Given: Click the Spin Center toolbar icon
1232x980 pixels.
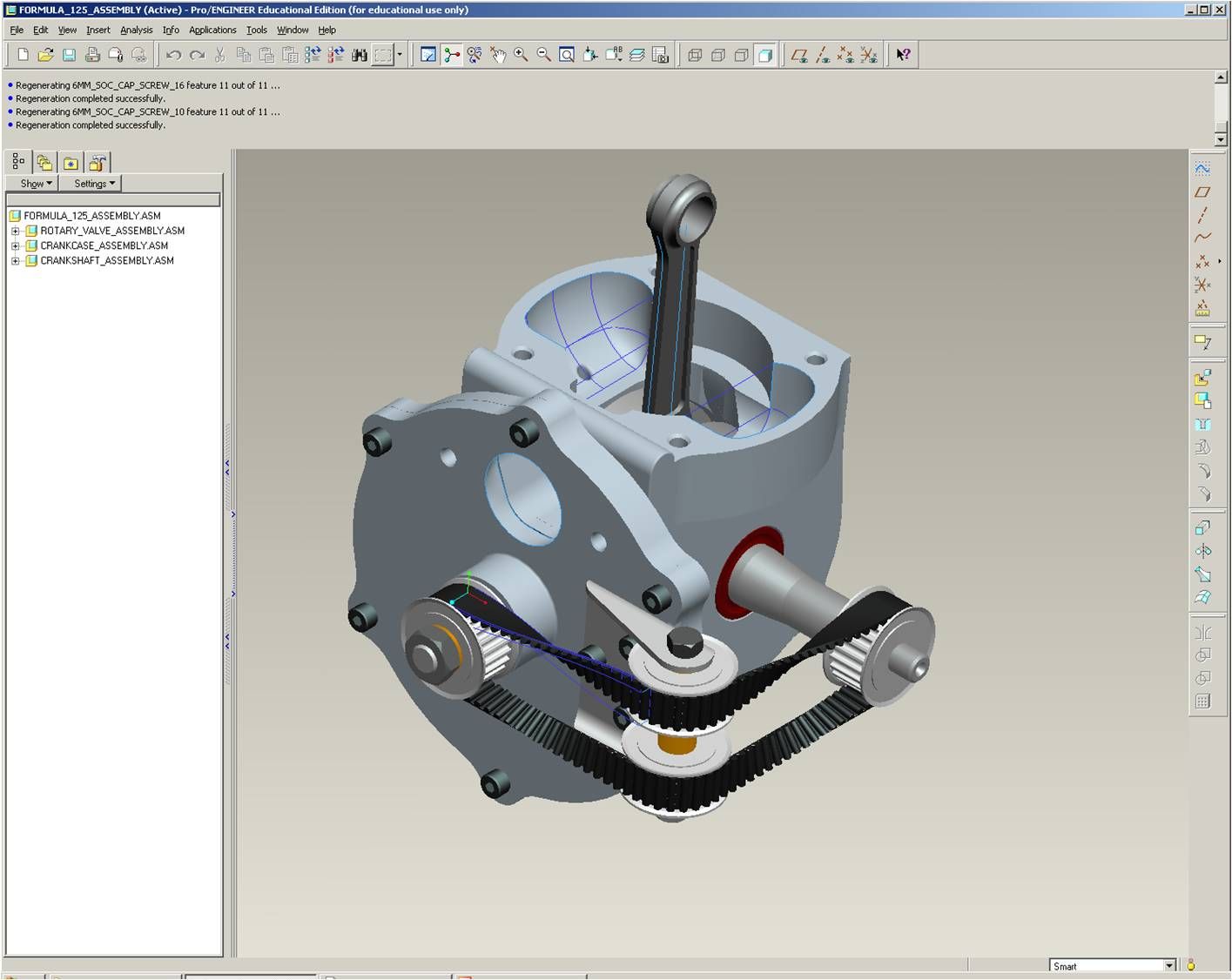Looking at the screenshot, I should click(x=452, y=55).
